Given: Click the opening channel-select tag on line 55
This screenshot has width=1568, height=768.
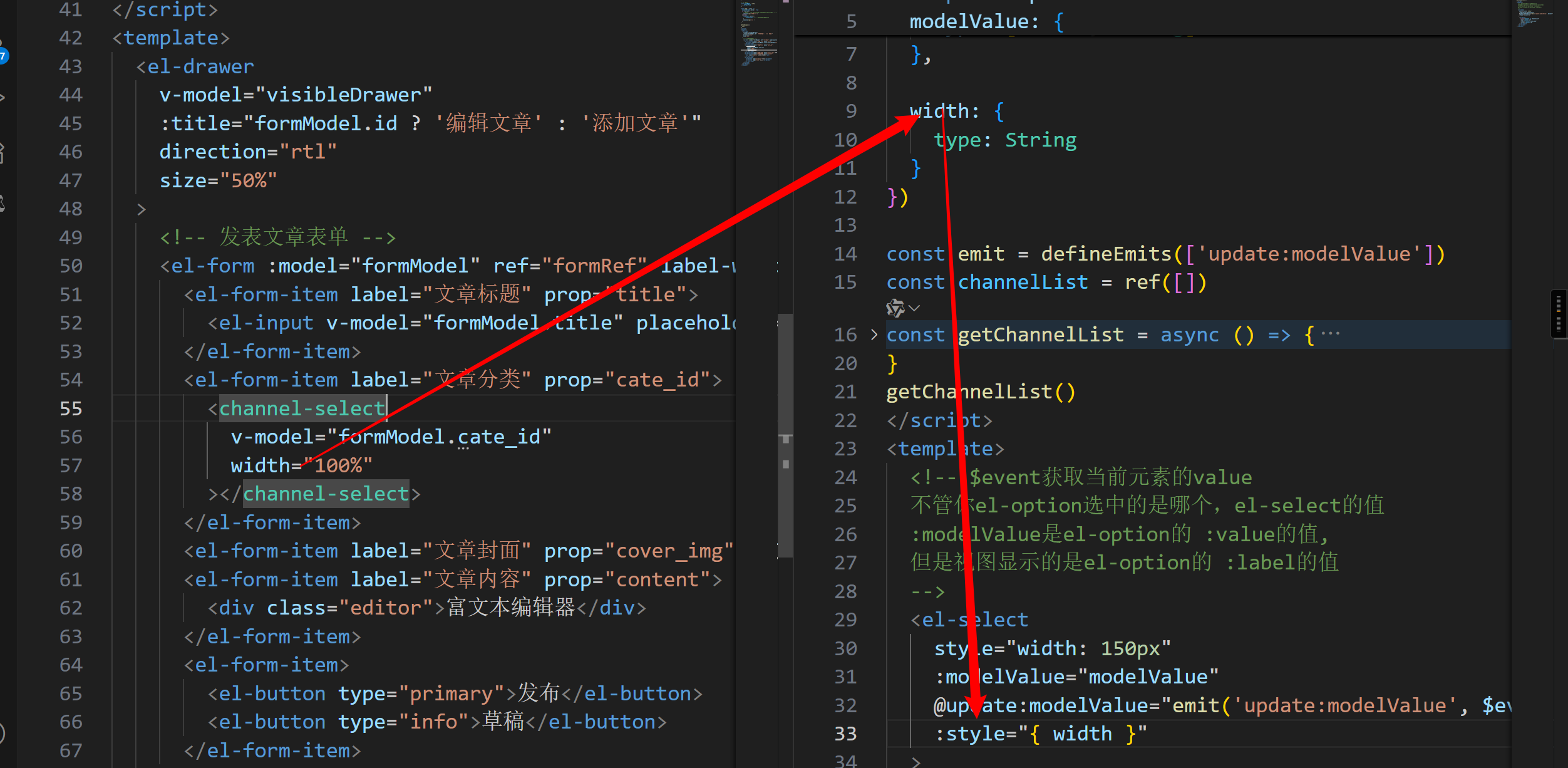Looking at the screenshot, I should click(301, 409).
